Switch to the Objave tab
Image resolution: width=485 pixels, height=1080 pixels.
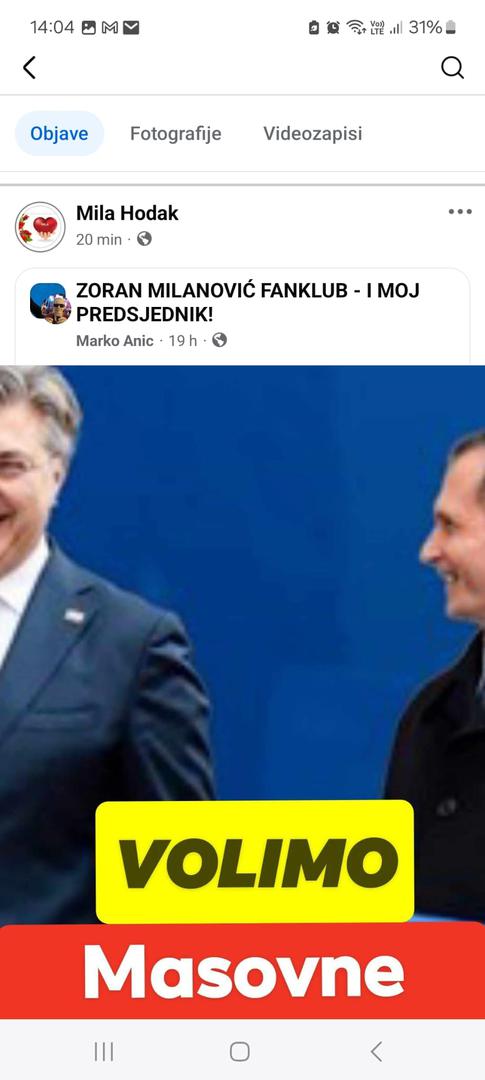coord(59,133)
